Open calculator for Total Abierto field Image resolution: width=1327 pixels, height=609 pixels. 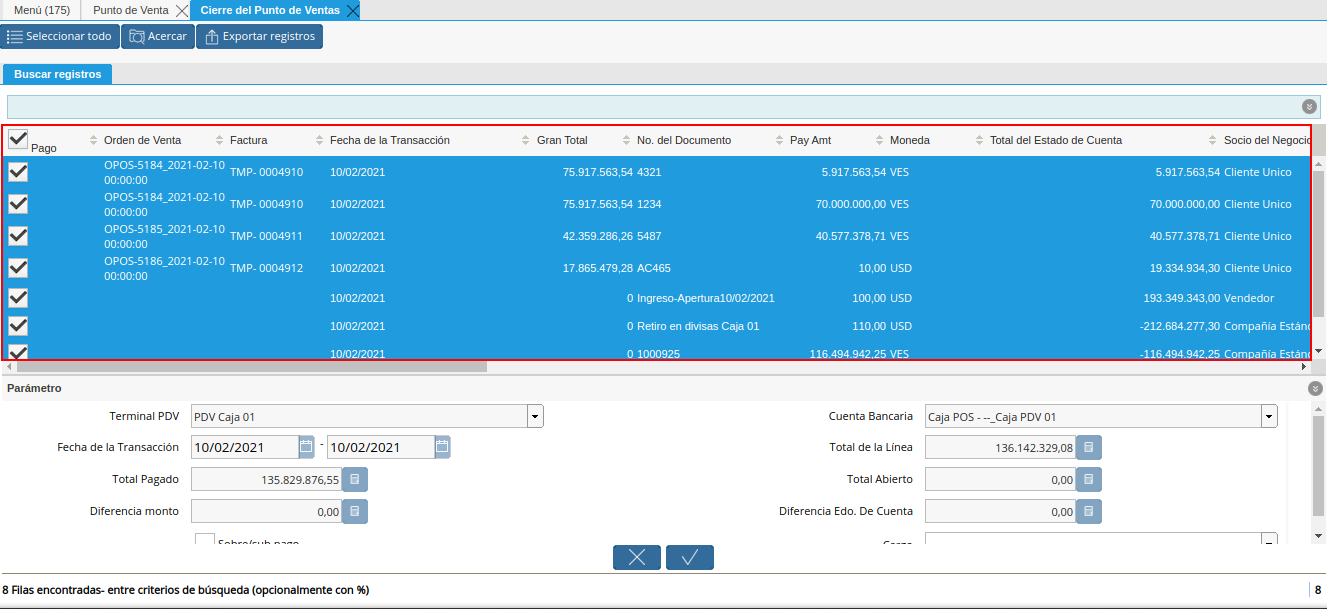[x=1089, y=480]
